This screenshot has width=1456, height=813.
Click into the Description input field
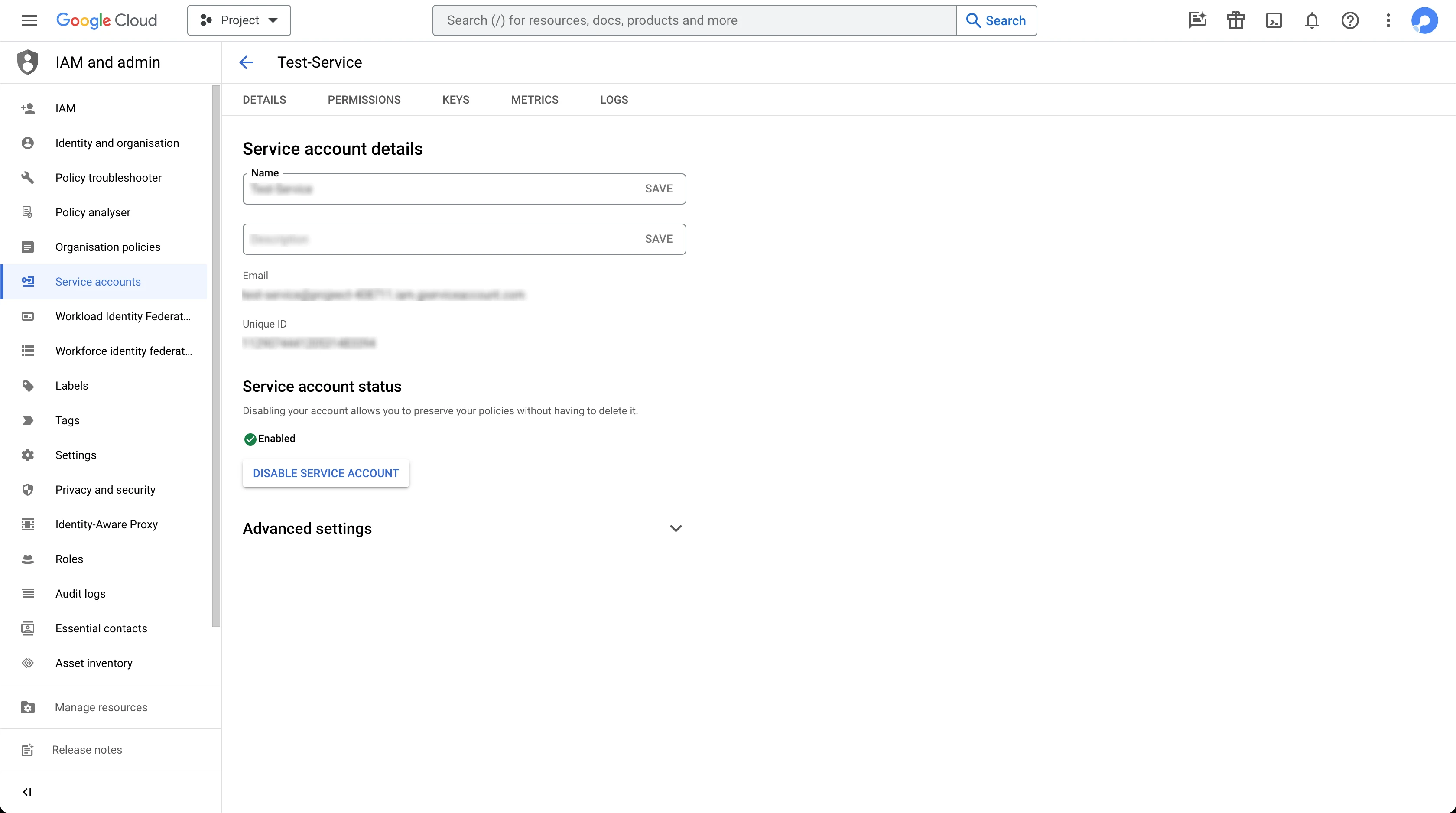pyautogui.click(x=441, y=239)
